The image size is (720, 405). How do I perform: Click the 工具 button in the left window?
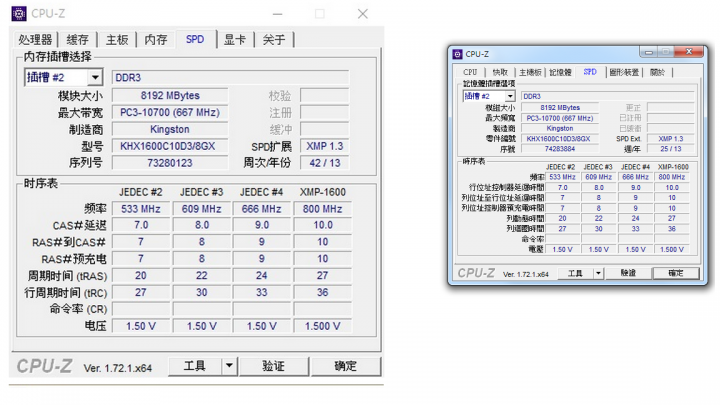pos(195,366)
